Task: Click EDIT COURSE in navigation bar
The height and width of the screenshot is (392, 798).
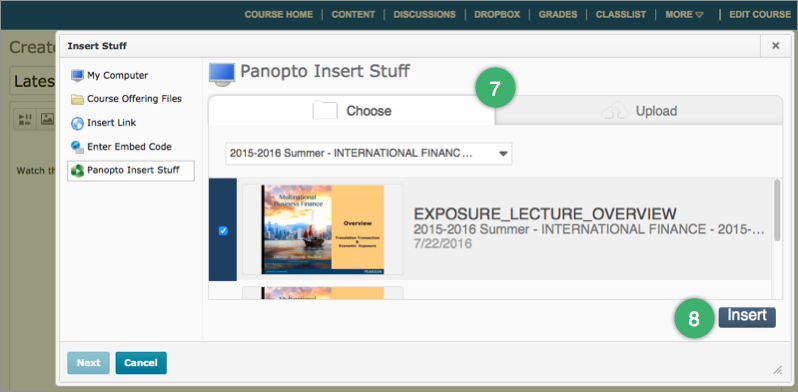Action: pos(760,15)
